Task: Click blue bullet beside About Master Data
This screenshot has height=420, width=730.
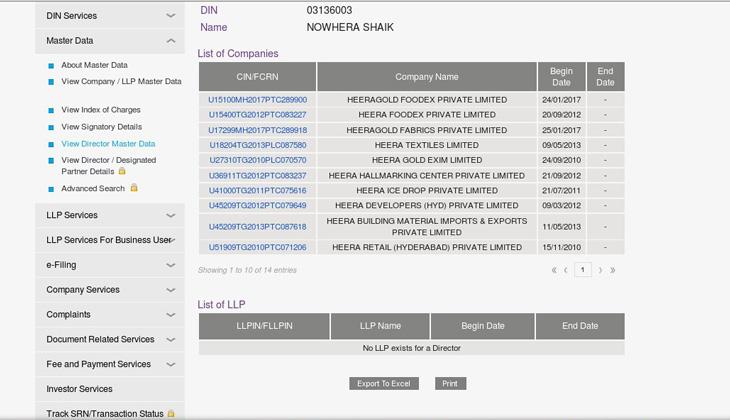Action: coord(51,66)
